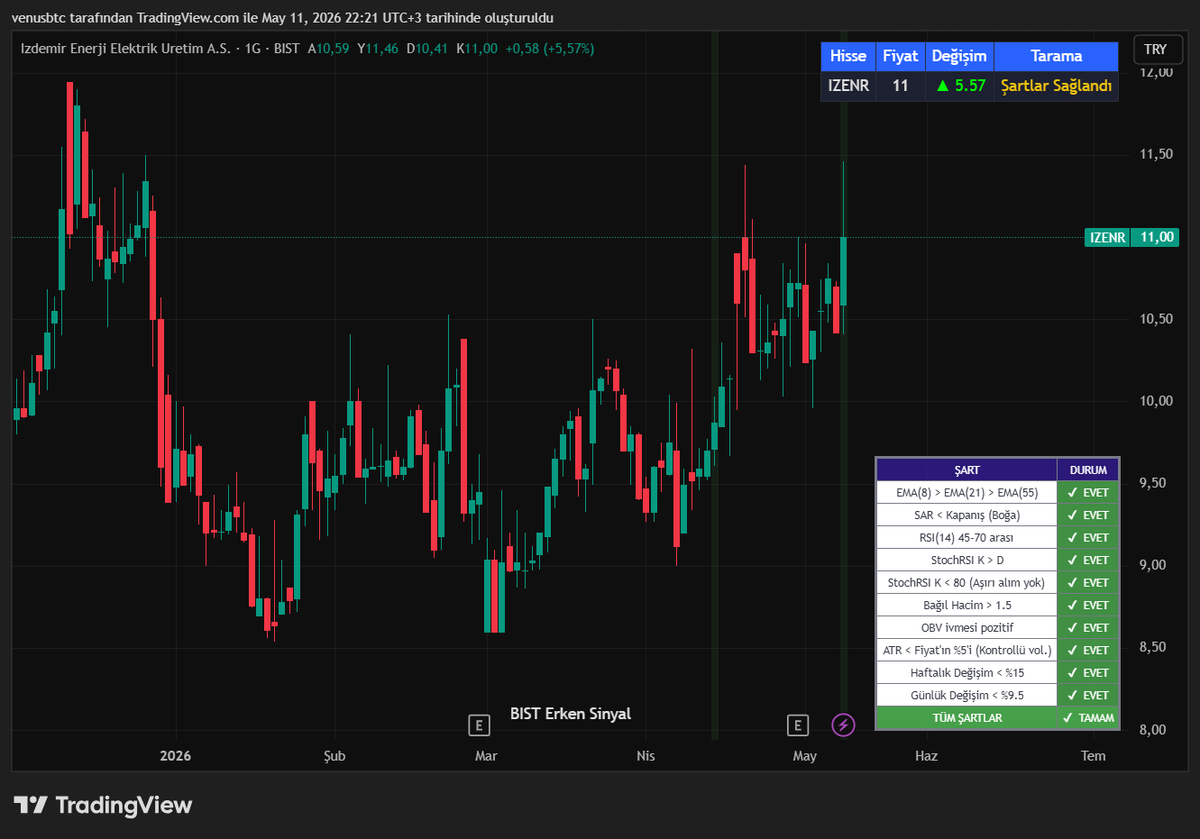Click the 10,00 price axis label

tap(1155, 401)
